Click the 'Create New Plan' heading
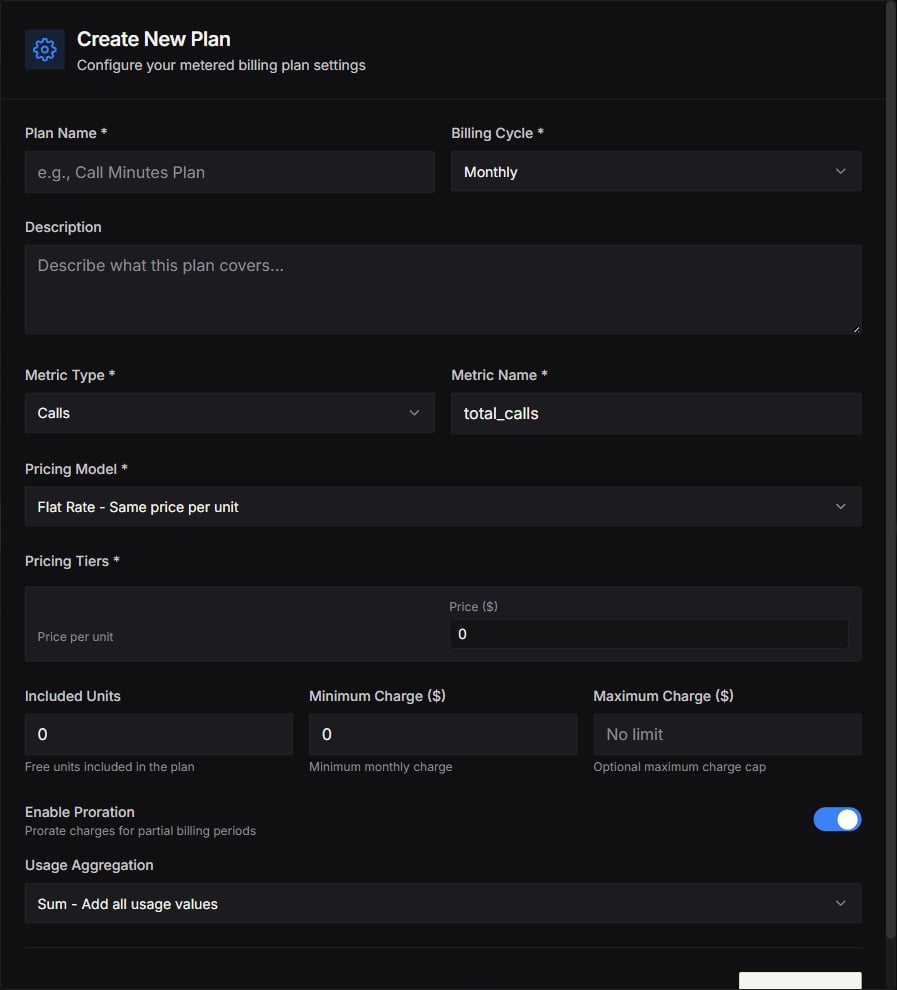 click(153, 39)
